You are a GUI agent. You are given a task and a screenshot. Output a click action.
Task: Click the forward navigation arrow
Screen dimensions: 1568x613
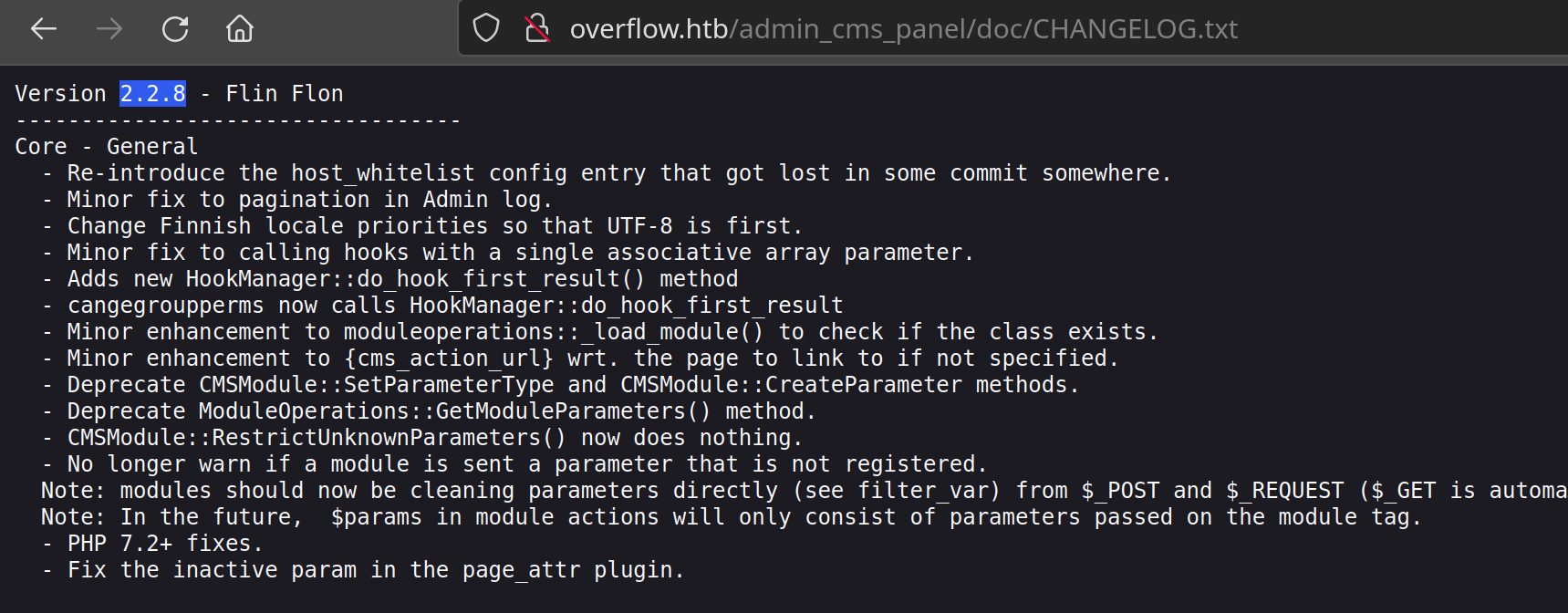(109, 29)
